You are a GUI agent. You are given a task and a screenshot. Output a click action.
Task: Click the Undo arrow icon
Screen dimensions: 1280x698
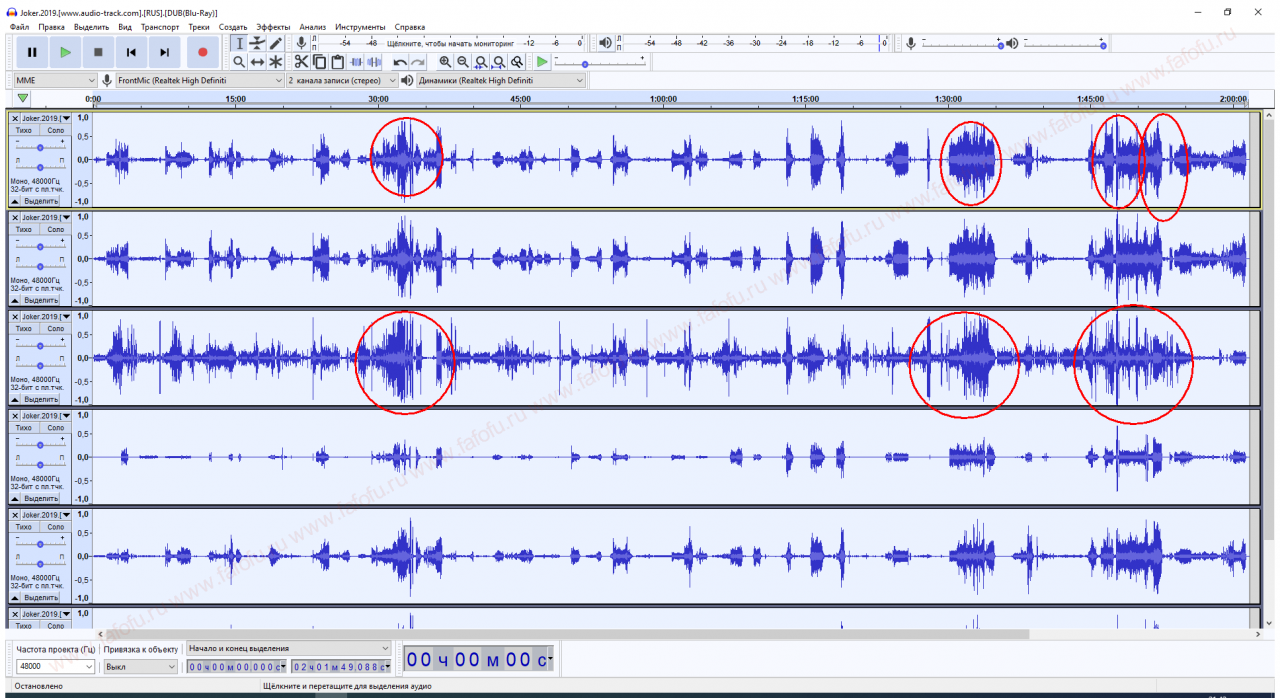[400, 62]
